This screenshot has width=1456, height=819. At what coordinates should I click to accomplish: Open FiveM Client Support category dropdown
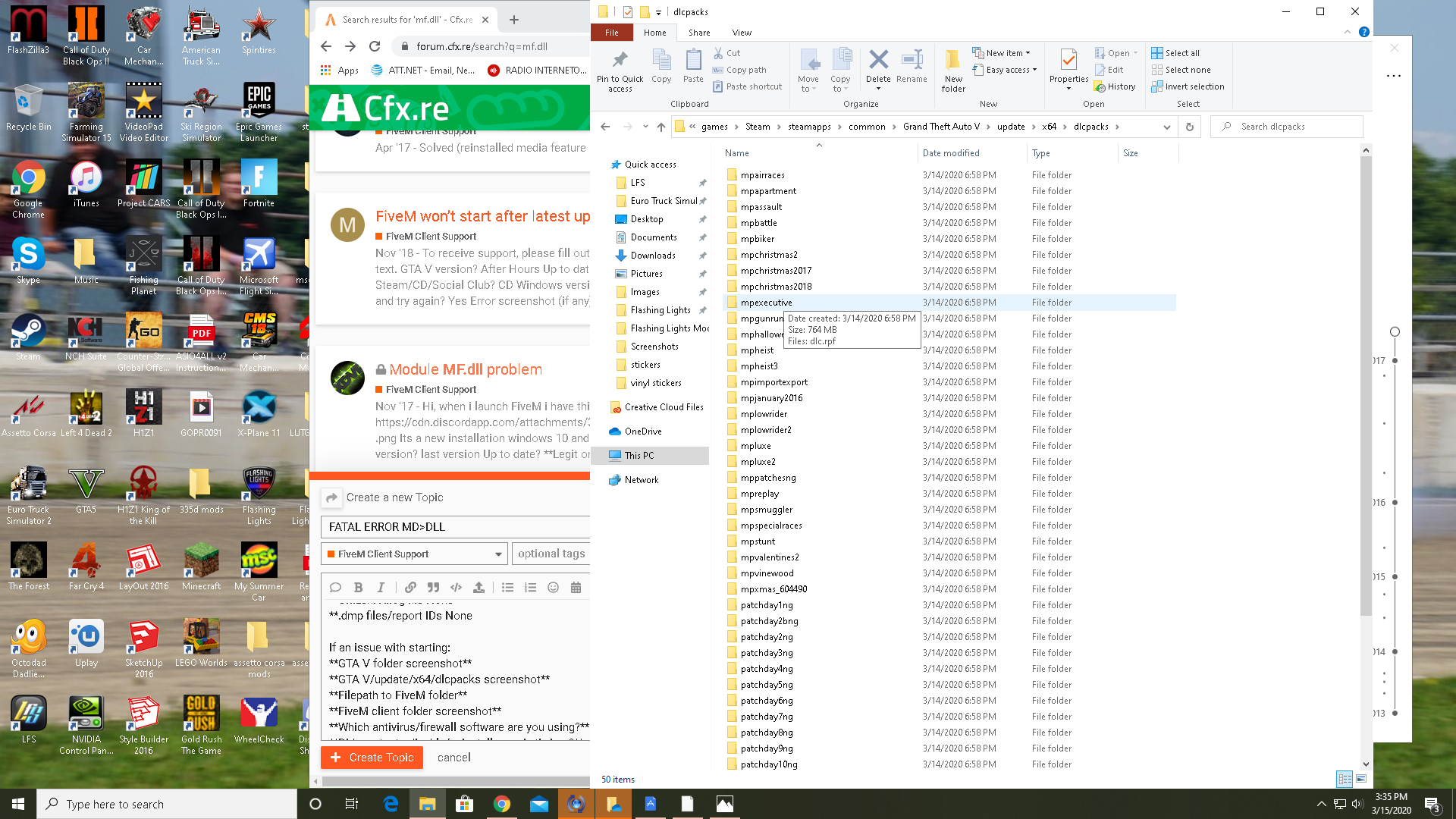pyautogui.click(x=415, y=554)
